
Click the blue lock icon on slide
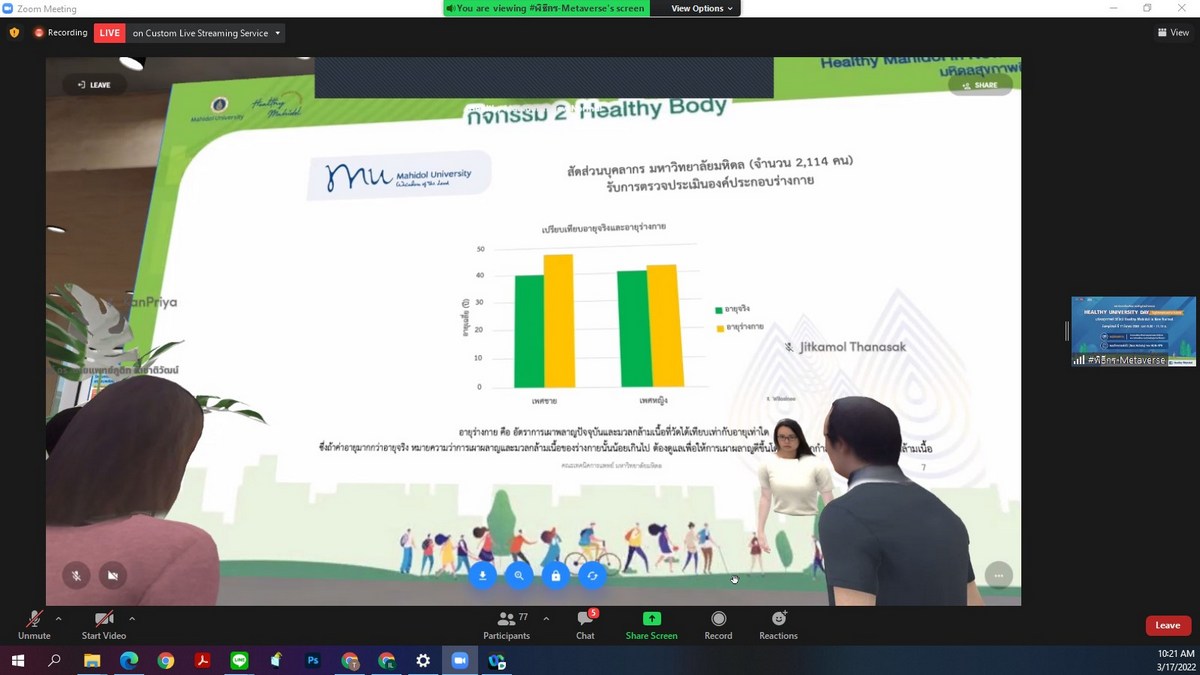[556, 575]
